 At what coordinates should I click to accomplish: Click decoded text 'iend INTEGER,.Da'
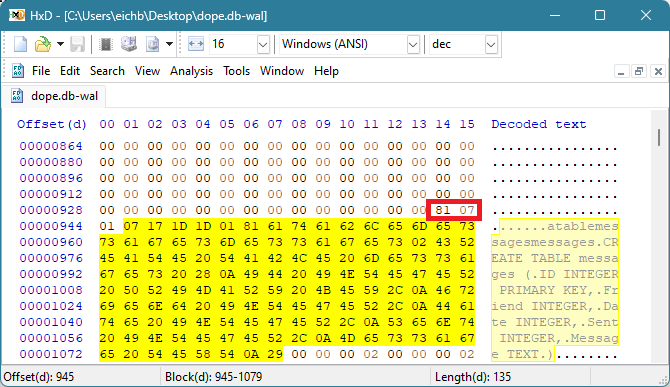tap(555, 306)
